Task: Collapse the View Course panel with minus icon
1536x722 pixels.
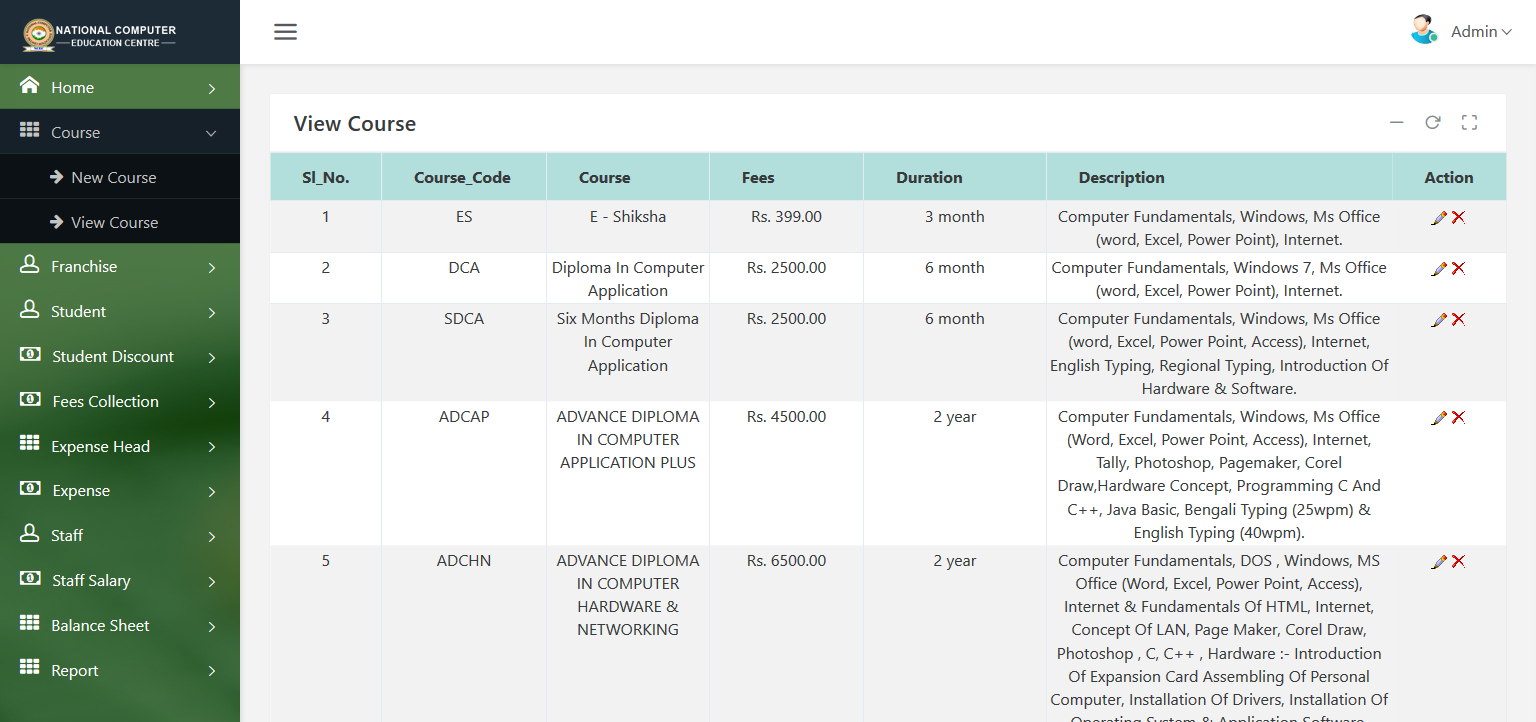Action: 1397,122
